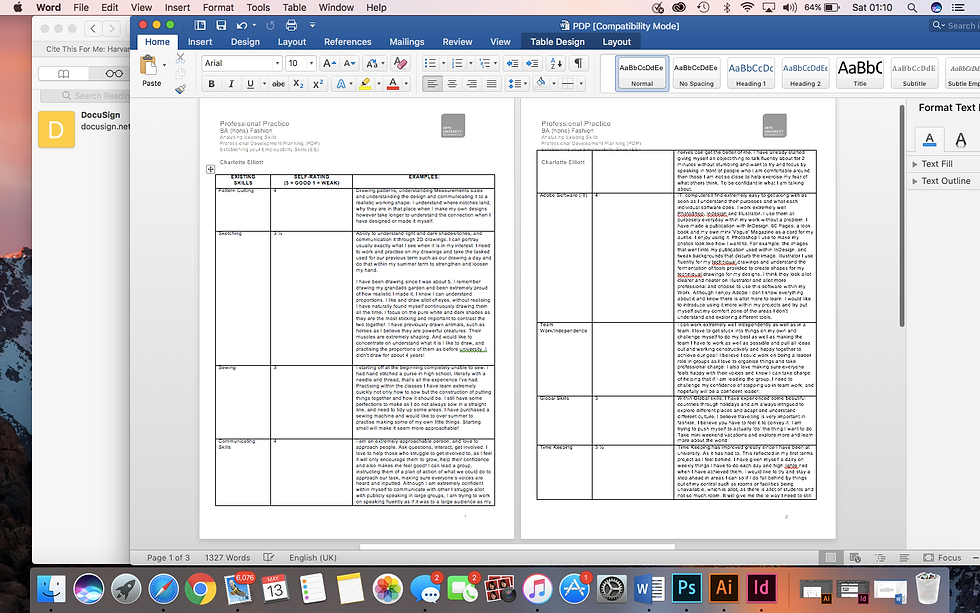
Task: Save the document using the floppy disk icon
Action: point(221,26)
